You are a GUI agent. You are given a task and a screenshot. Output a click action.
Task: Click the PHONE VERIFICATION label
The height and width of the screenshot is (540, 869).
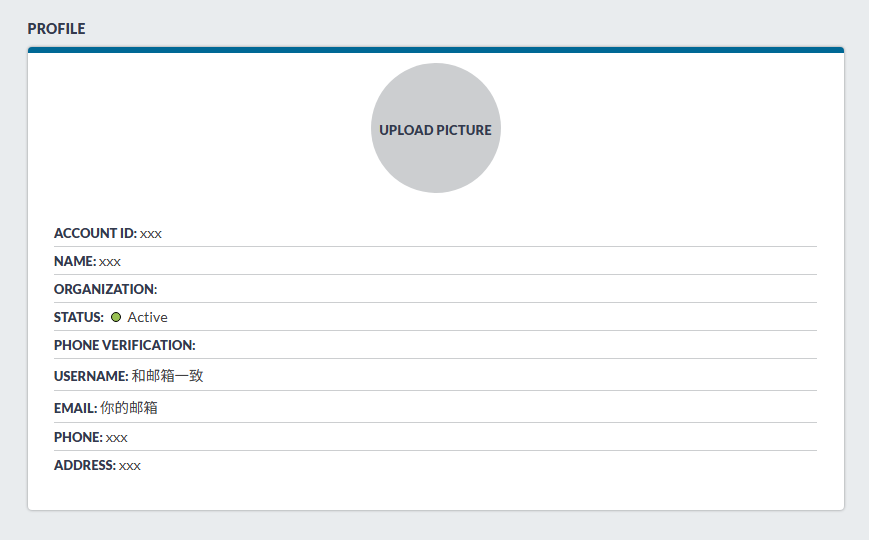pos(124,345)
